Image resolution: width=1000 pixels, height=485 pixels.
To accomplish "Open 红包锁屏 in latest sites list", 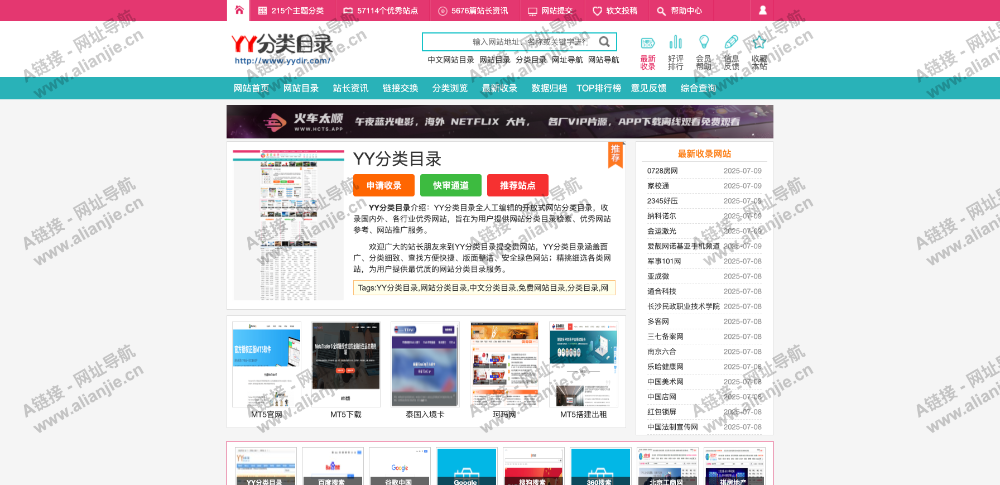I will 662,412.
